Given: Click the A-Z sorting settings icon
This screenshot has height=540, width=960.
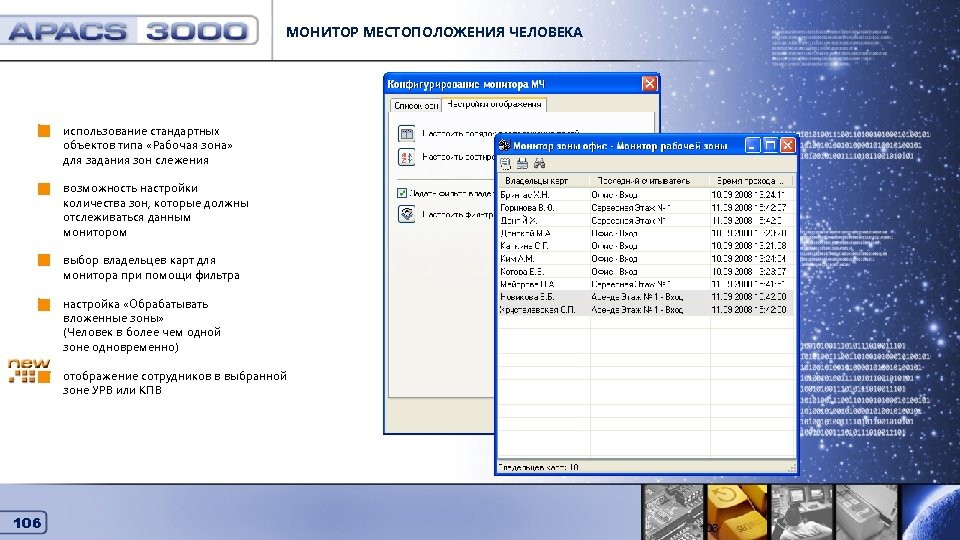Looking at the screenshot, I should [407, 157].
